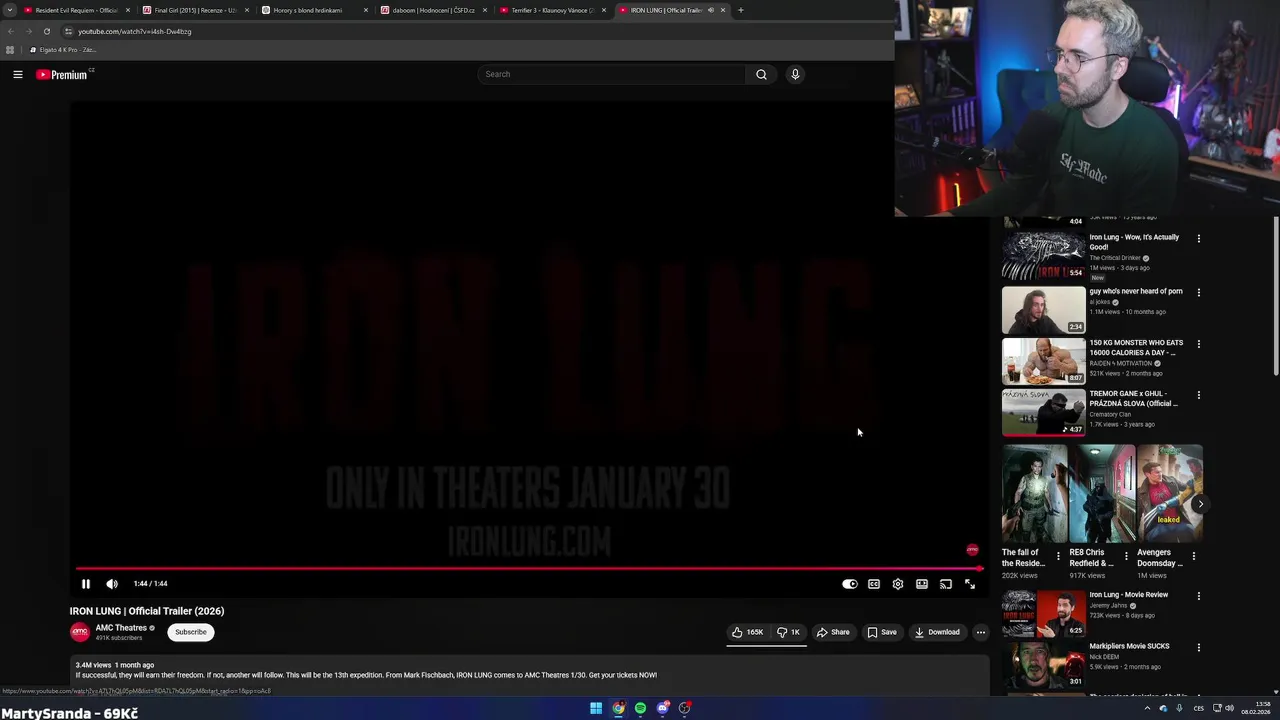Open RE8 Chris Redfield short
Image resolution: width=1280 pixels, height=720 pixels.
(1102, 494)
